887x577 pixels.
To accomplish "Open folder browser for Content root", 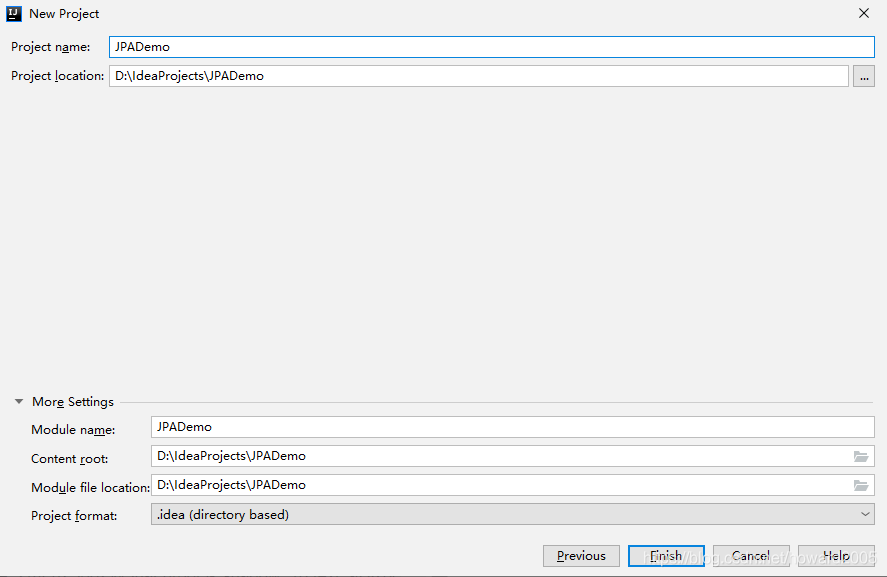I will 861,457.
